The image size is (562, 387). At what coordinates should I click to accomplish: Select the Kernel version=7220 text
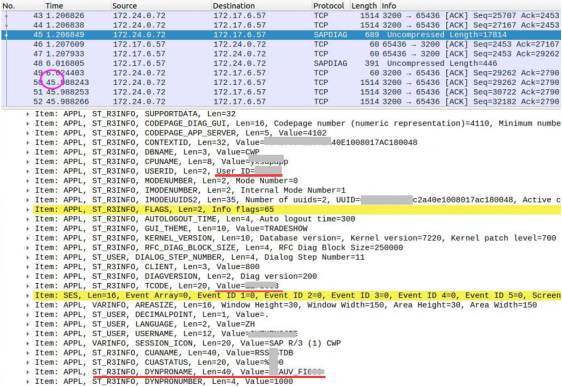click(396, 238)
